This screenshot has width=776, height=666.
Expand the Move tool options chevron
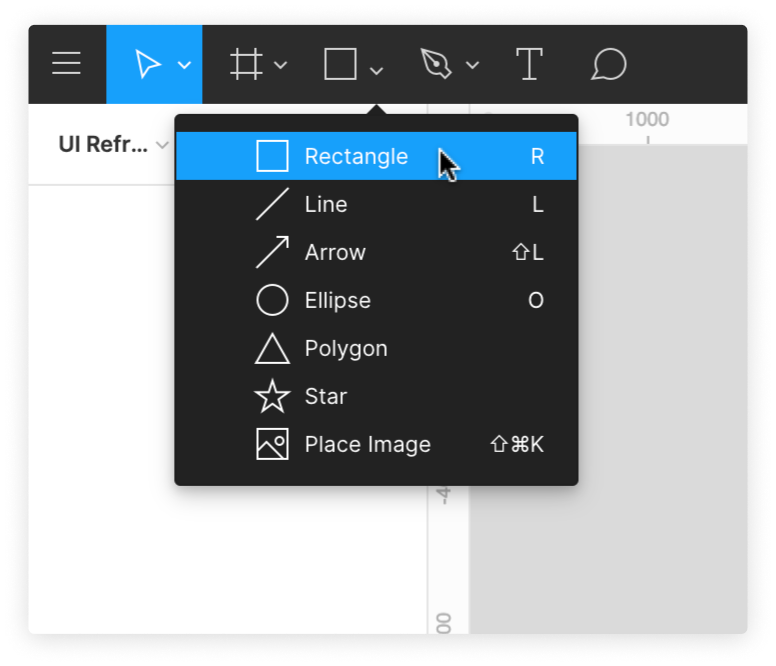coord(185,65)
